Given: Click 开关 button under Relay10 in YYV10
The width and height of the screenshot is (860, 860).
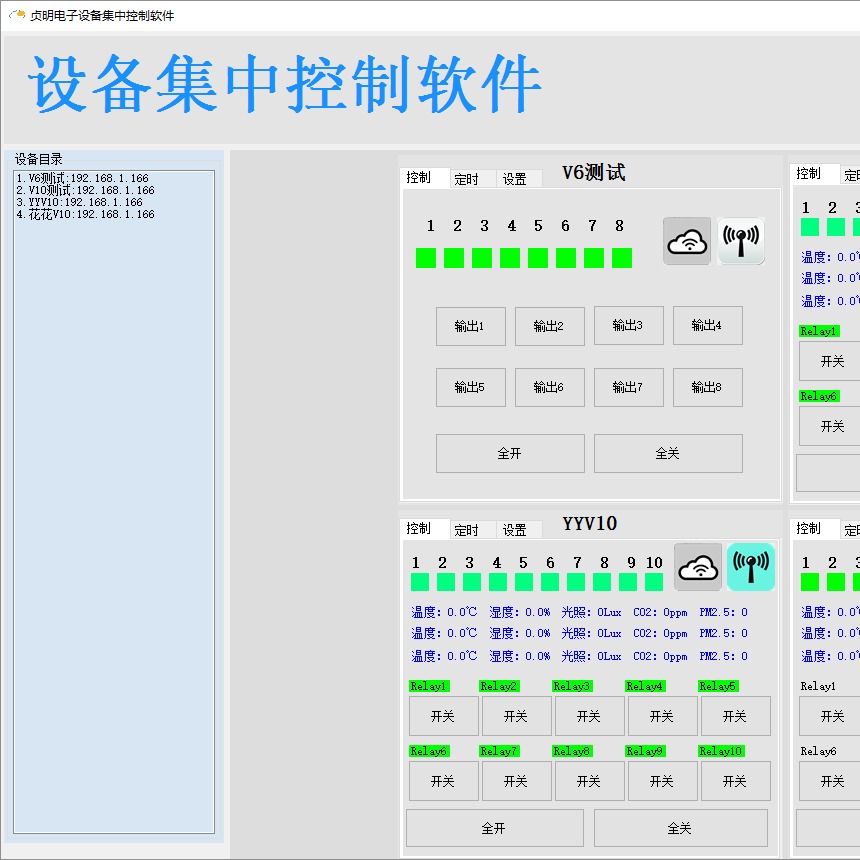Looking at the screenshot, I should tap(735, 780).
